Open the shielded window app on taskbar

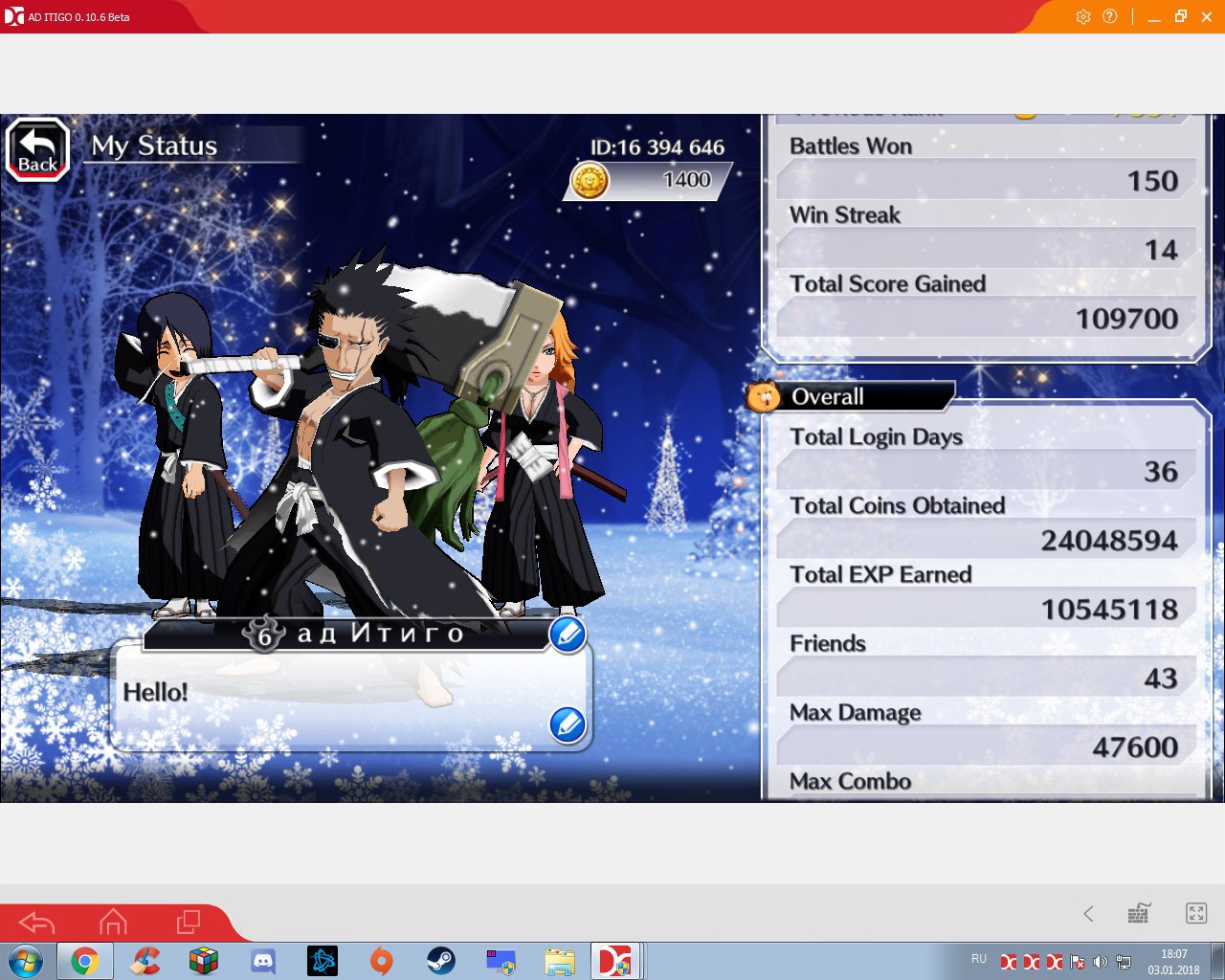[x=501, y=961]
